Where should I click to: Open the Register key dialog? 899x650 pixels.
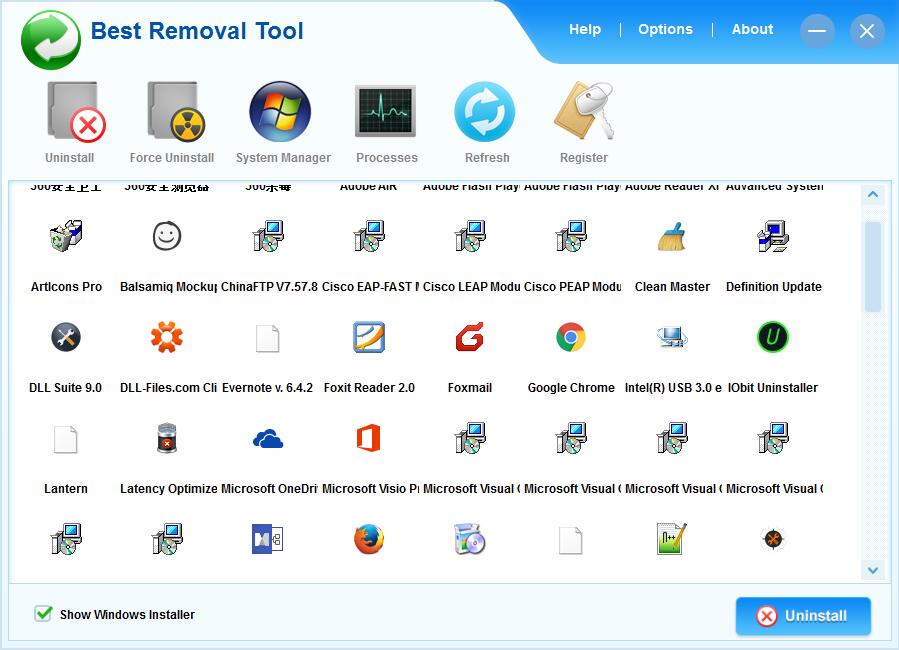[585, 111]
